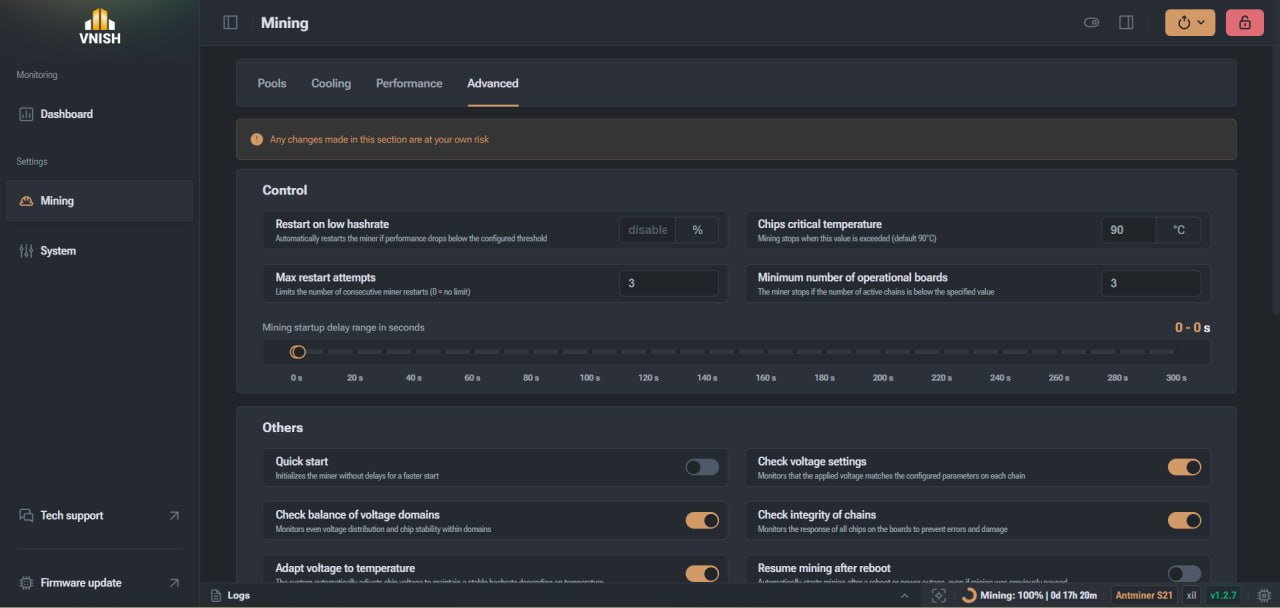The image size is (1280, 608).
Task: Toggle the top bar switch icon
Action: pos(1092,22)
